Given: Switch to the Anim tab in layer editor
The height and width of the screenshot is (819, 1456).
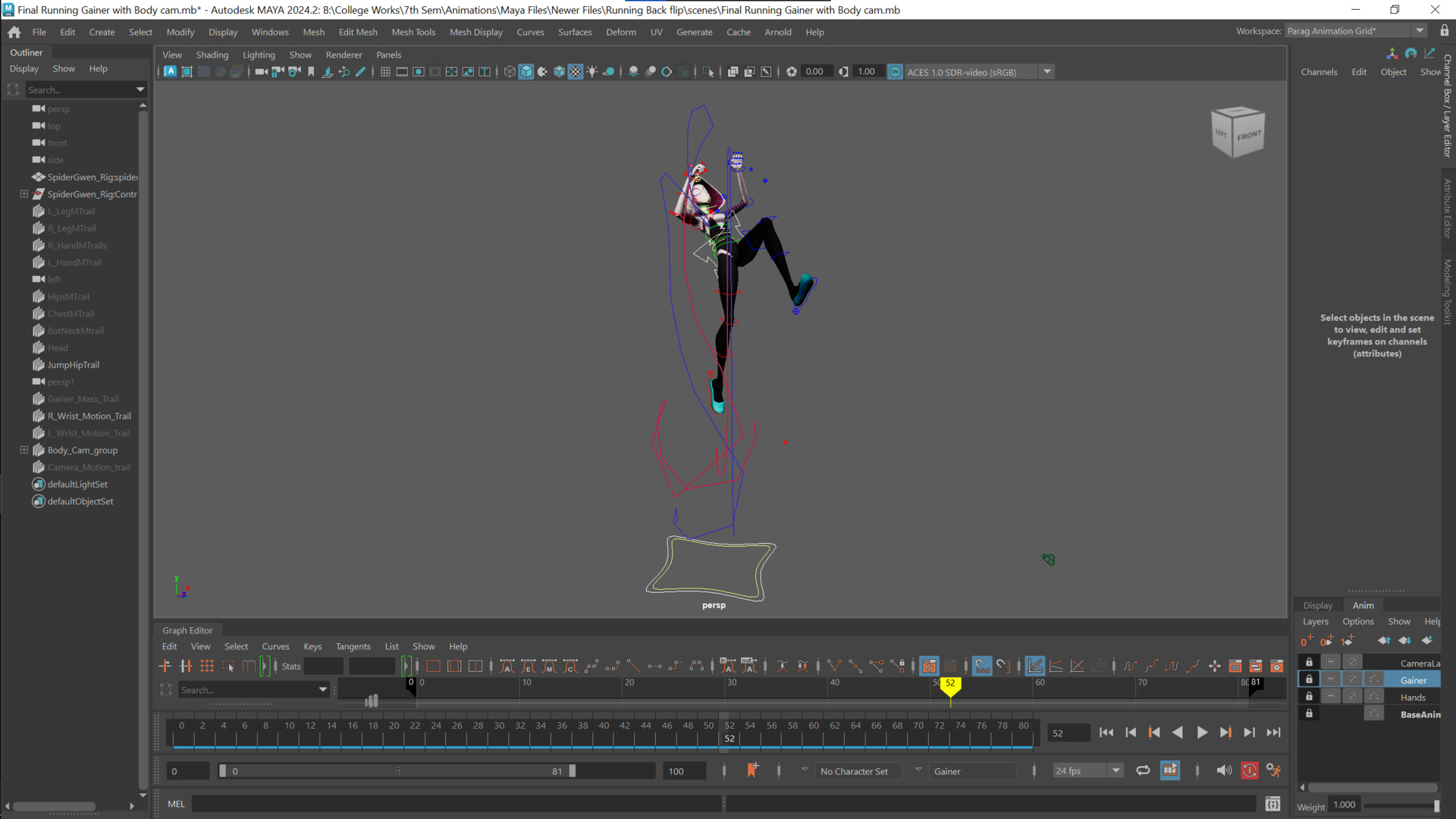Looking at the screenshot, I should point(1363,604).
